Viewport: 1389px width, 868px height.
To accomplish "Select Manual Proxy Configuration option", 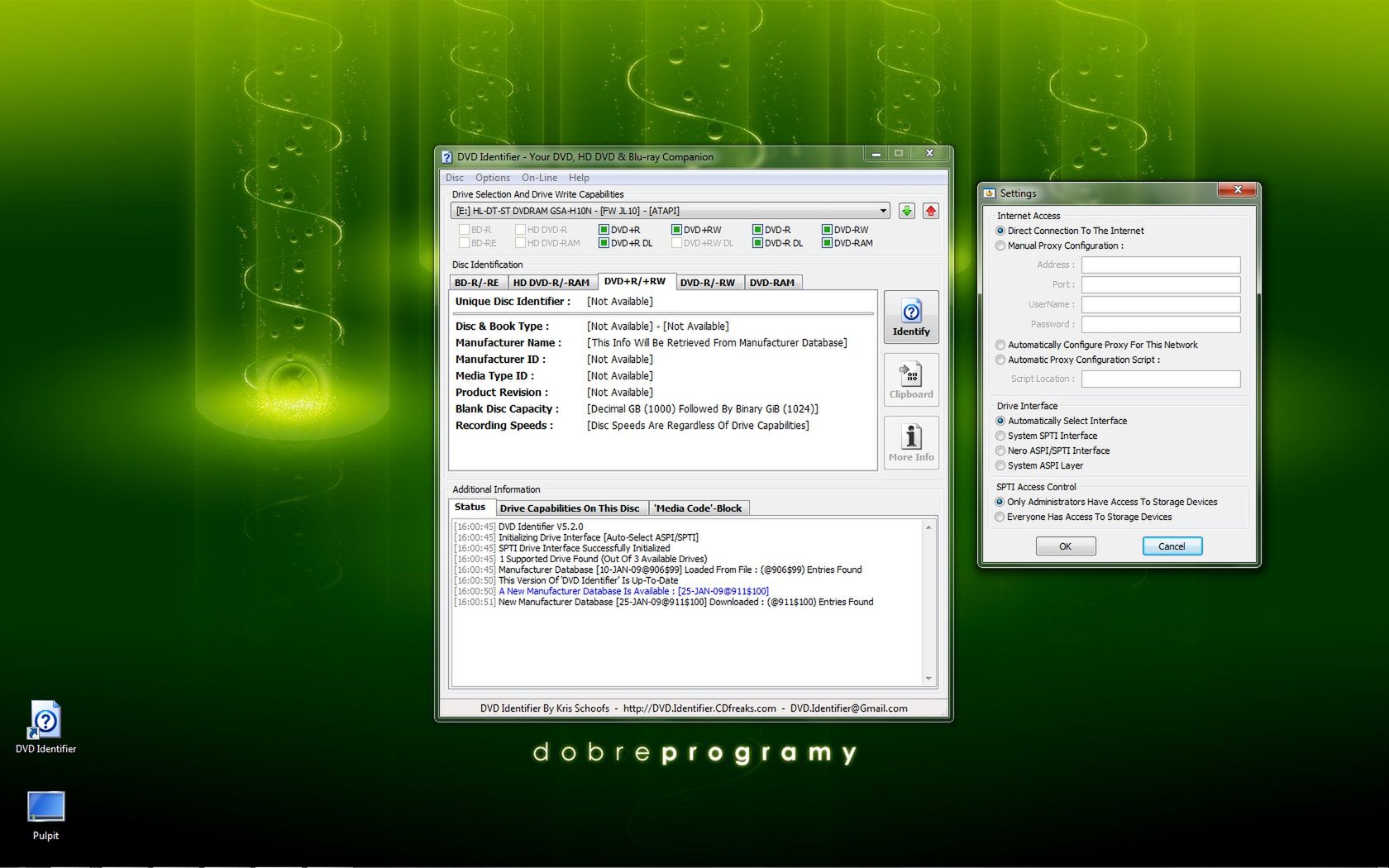I will coord(1000,246).
